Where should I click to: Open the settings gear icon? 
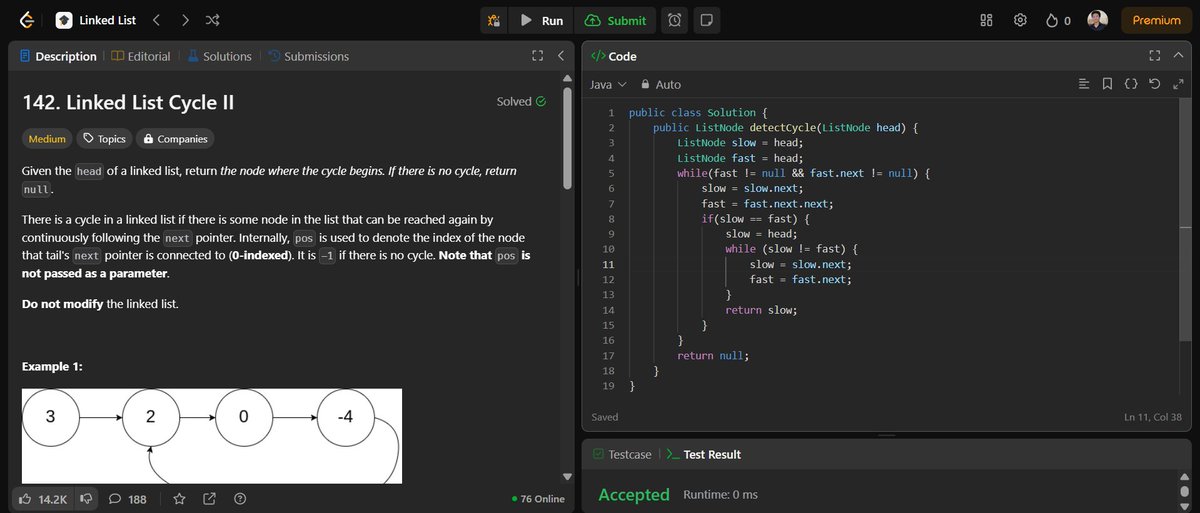pyautogui.click(x=1020, y=20)
